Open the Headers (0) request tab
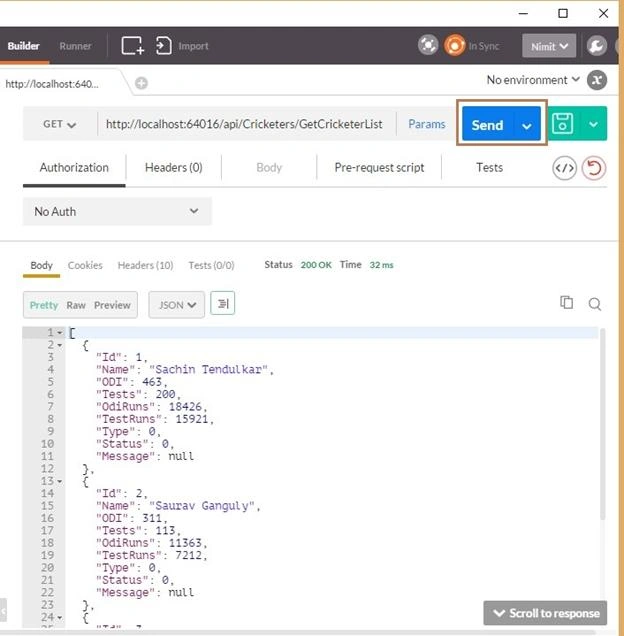This screenshot has width=624, height=636. click(174, 168)
